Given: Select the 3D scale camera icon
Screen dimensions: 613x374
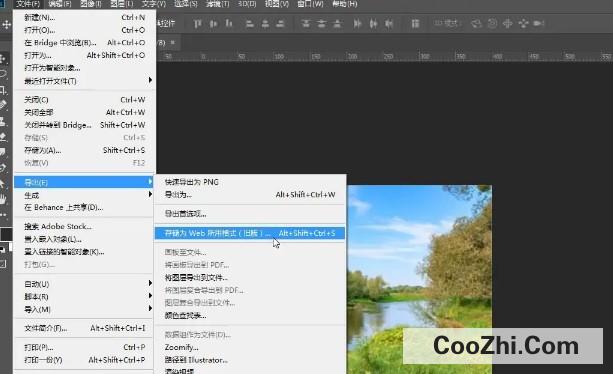Looking at the screenshot, I should [x=539, y=23].
